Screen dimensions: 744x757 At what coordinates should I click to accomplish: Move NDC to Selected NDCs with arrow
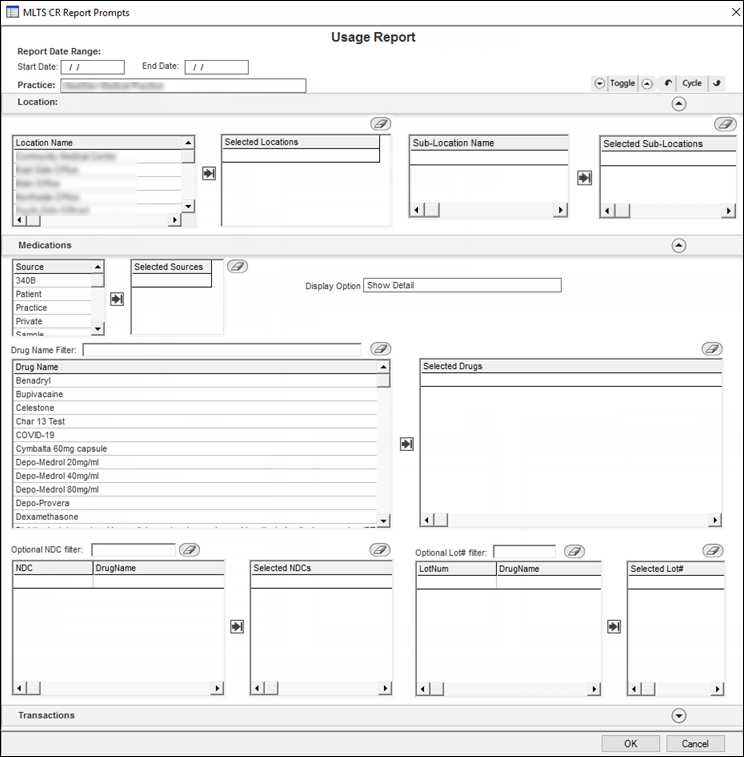(237, 627)
